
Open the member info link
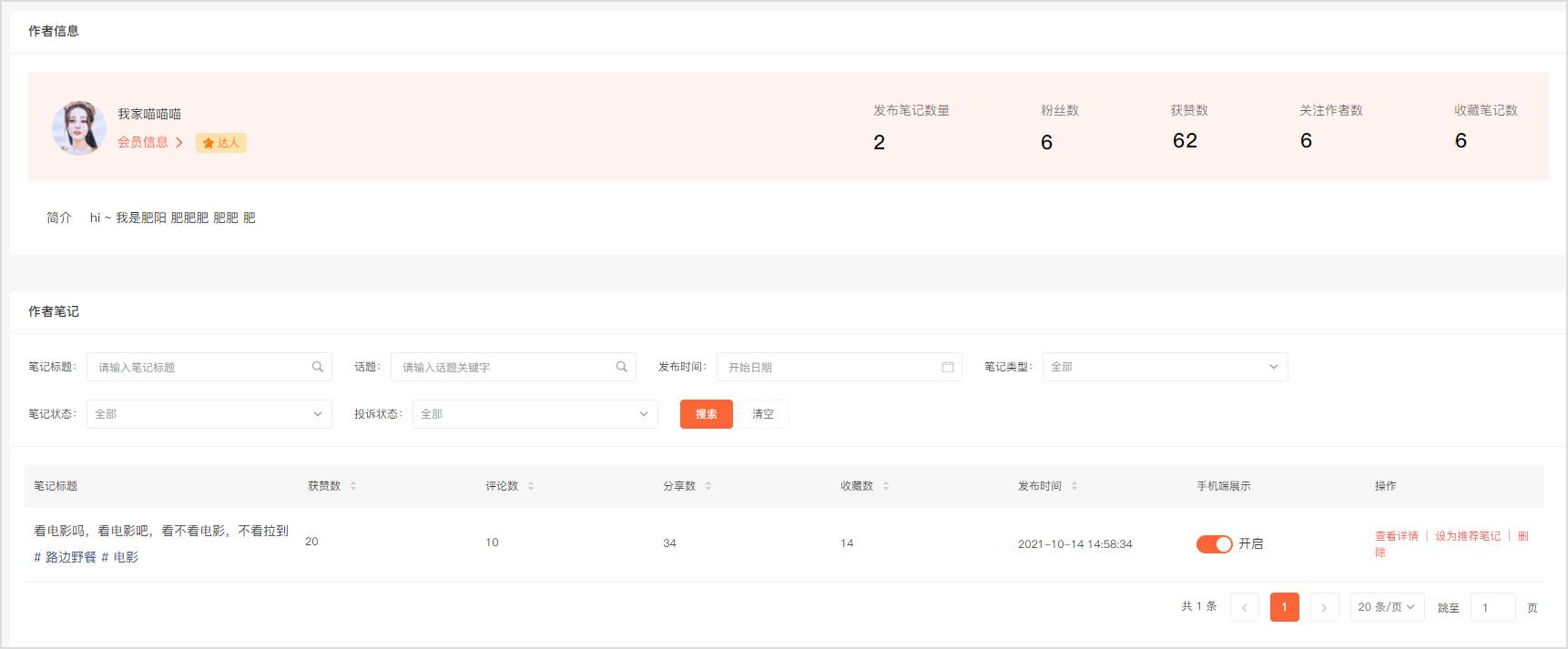(149, 142)
